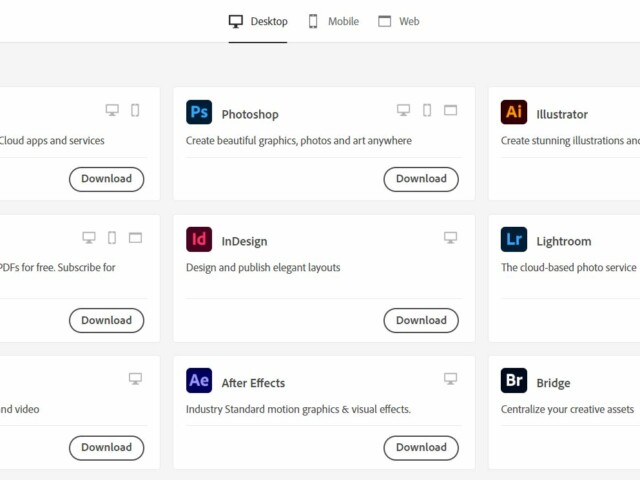Viewport: 640px width, 480px height.
Task: Switch to the Mobile tab
Action: coord(333,21)
